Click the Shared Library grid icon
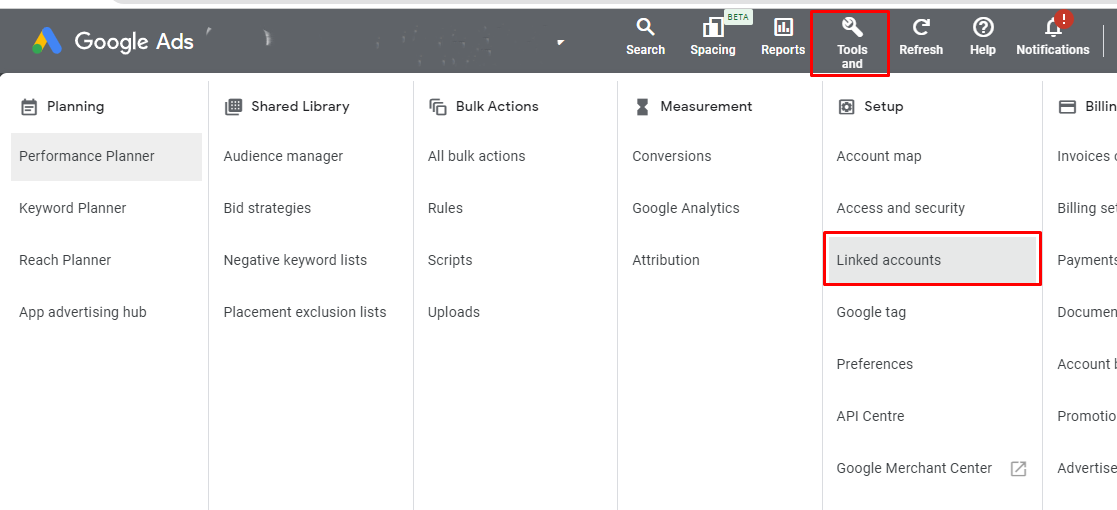1117x510 pixels. coord(233,107)
